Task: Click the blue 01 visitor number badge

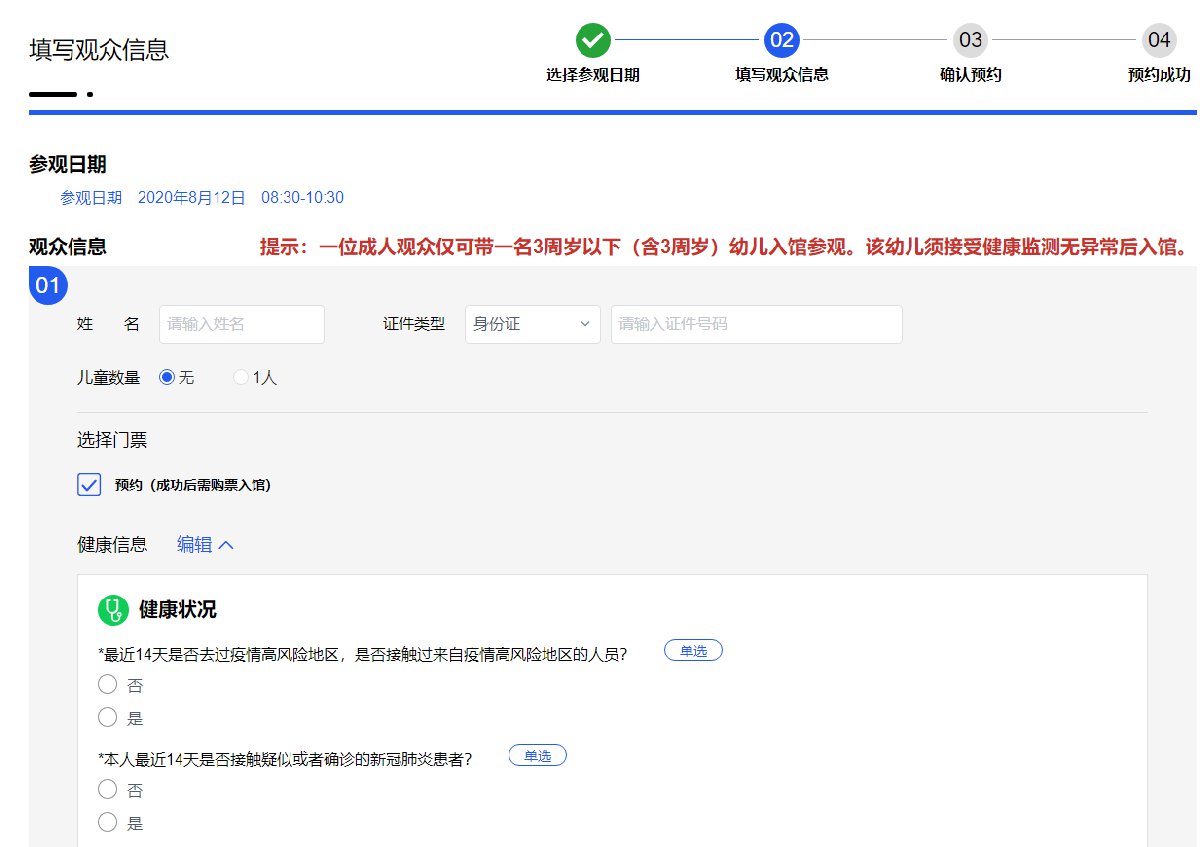Action: tap(48, 286)
